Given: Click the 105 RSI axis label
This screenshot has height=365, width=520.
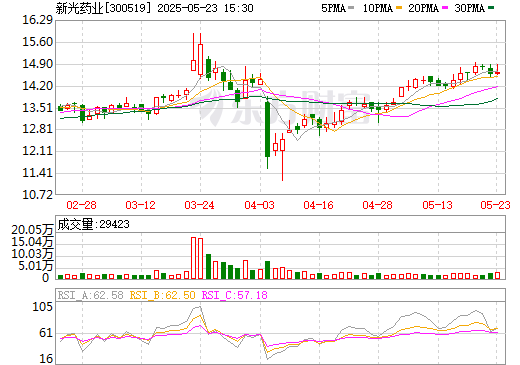Looking at the screenshot, I should (42, 307).
